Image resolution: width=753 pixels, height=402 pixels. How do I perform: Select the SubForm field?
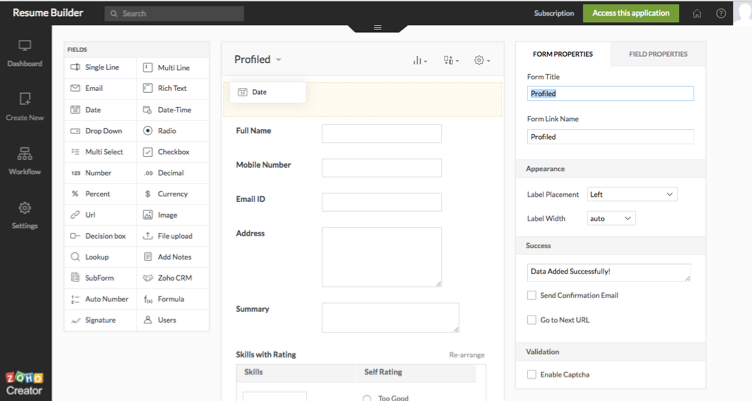click(100, 278)
